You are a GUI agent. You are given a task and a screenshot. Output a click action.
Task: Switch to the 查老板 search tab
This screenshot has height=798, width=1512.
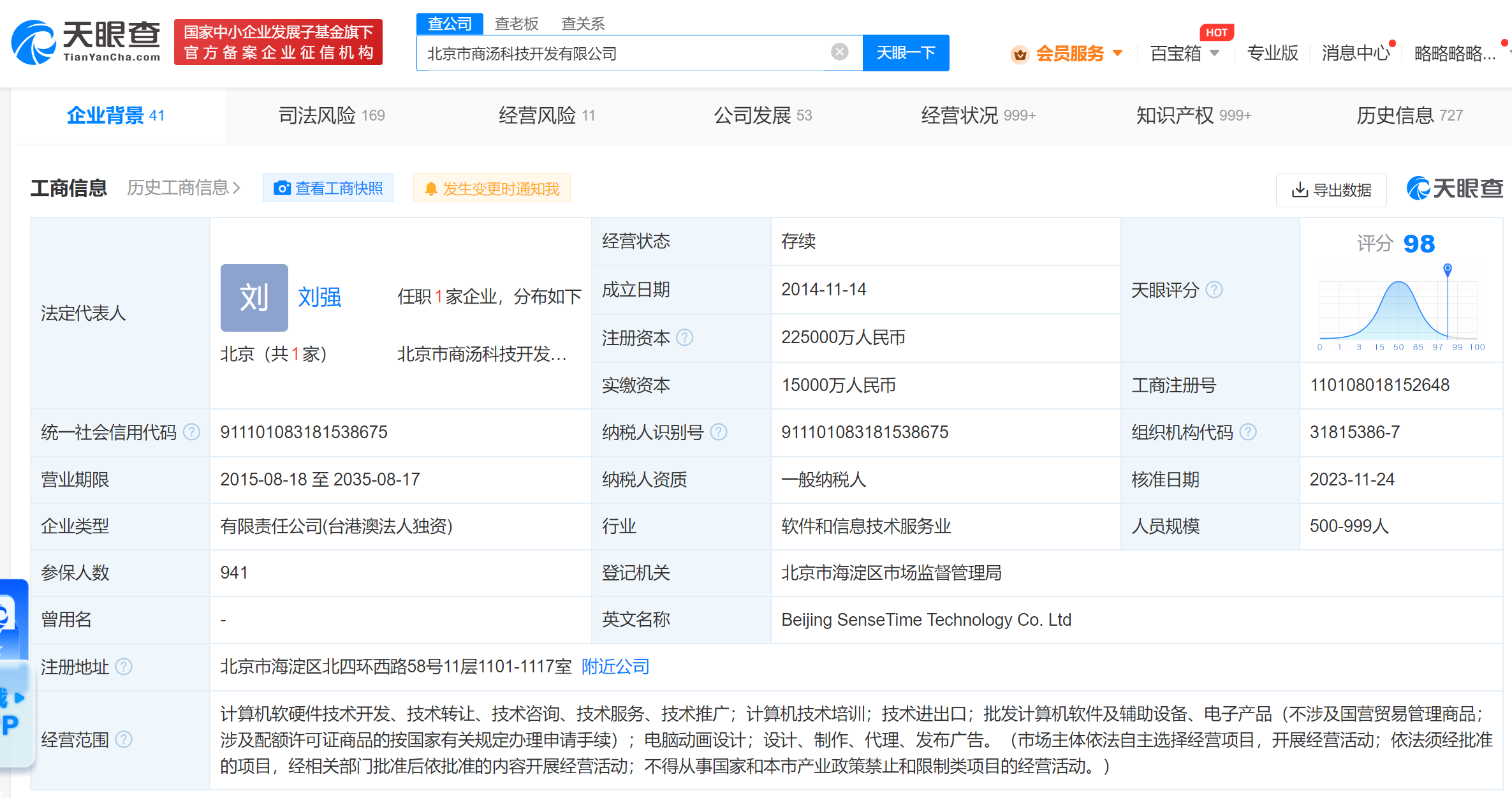517,24
